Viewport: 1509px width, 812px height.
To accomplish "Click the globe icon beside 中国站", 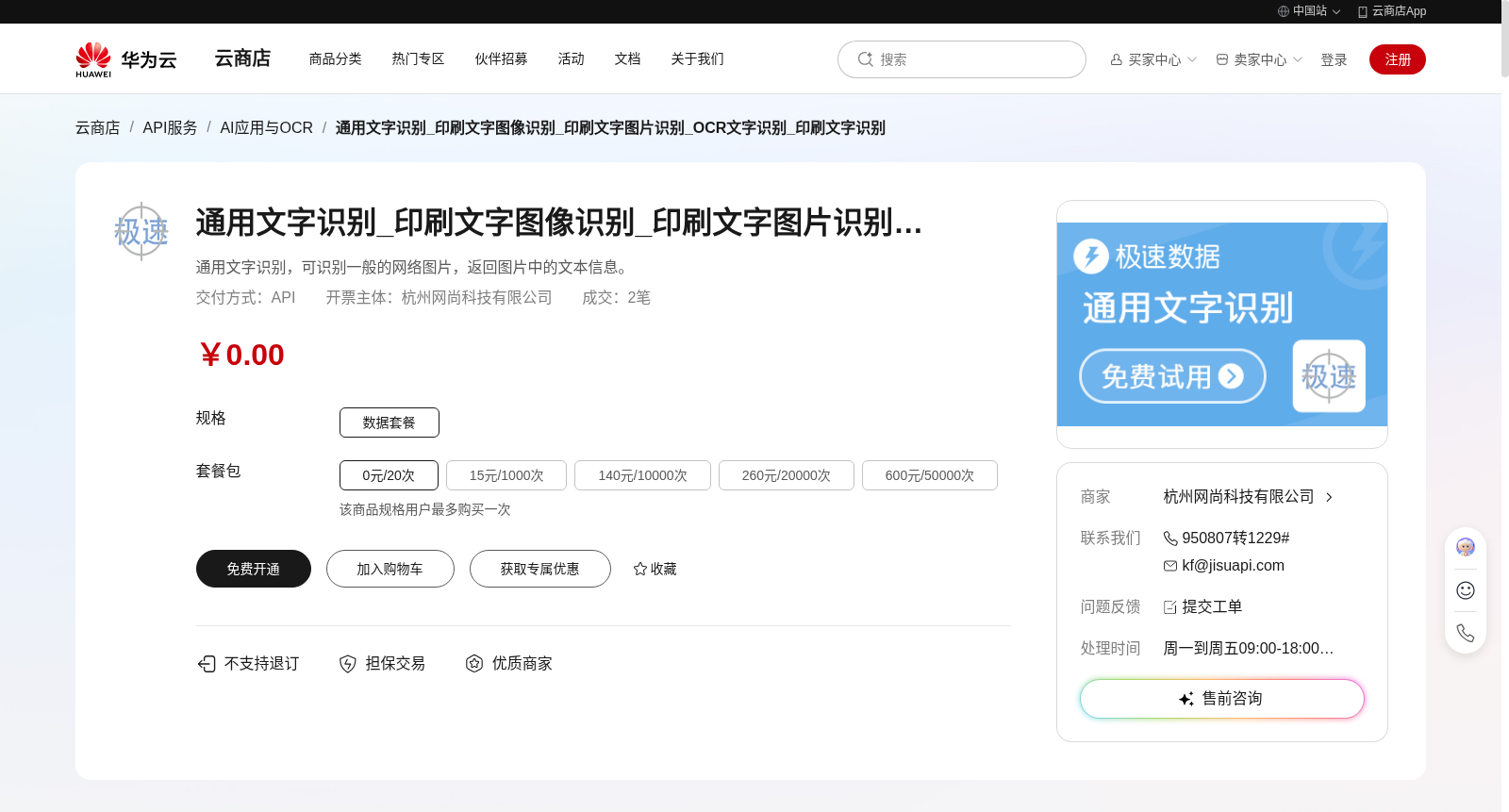I will (x=1284, y=11).
